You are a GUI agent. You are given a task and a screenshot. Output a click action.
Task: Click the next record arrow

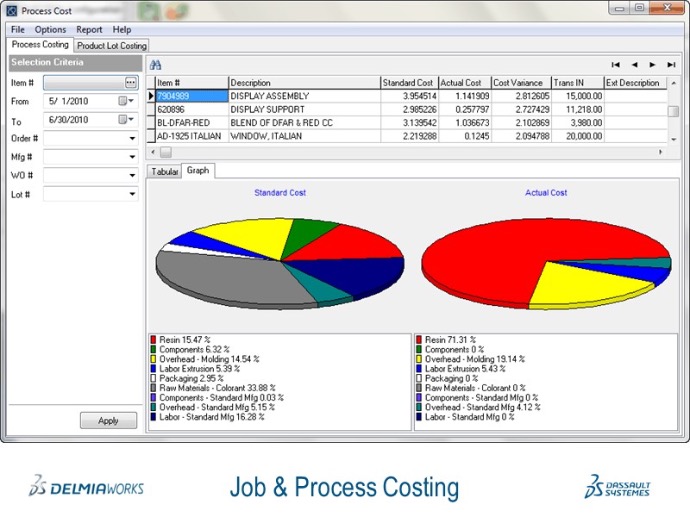(x=652, y=64)
